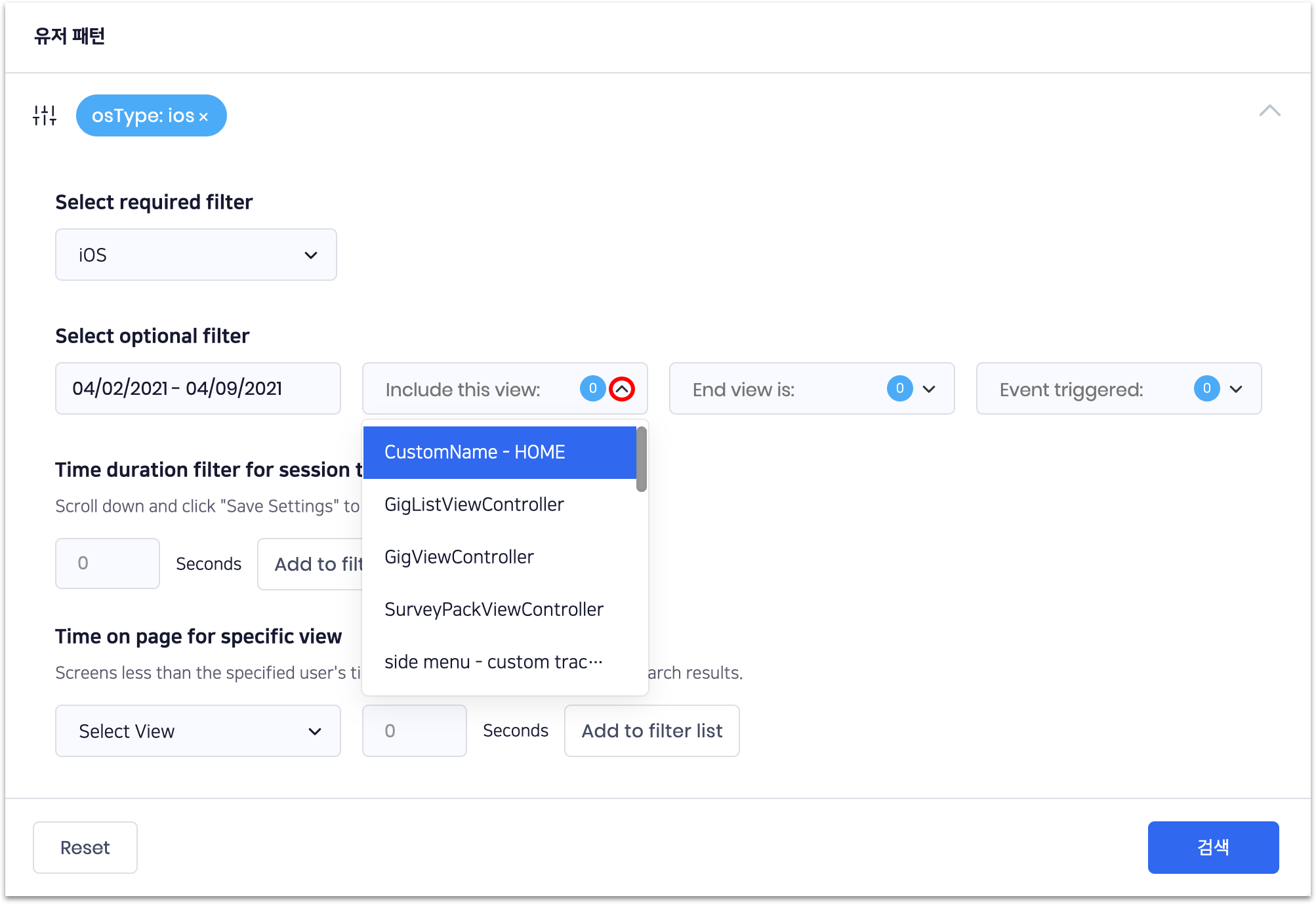Open the iOS required filter dropdown
1316x904 pixels.
pos(195,255)
